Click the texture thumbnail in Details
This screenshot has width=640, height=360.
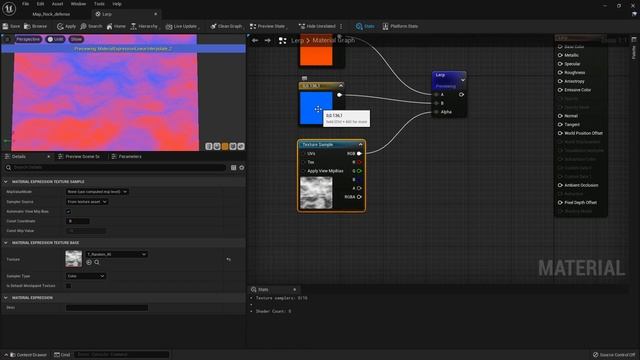[73, 259]
